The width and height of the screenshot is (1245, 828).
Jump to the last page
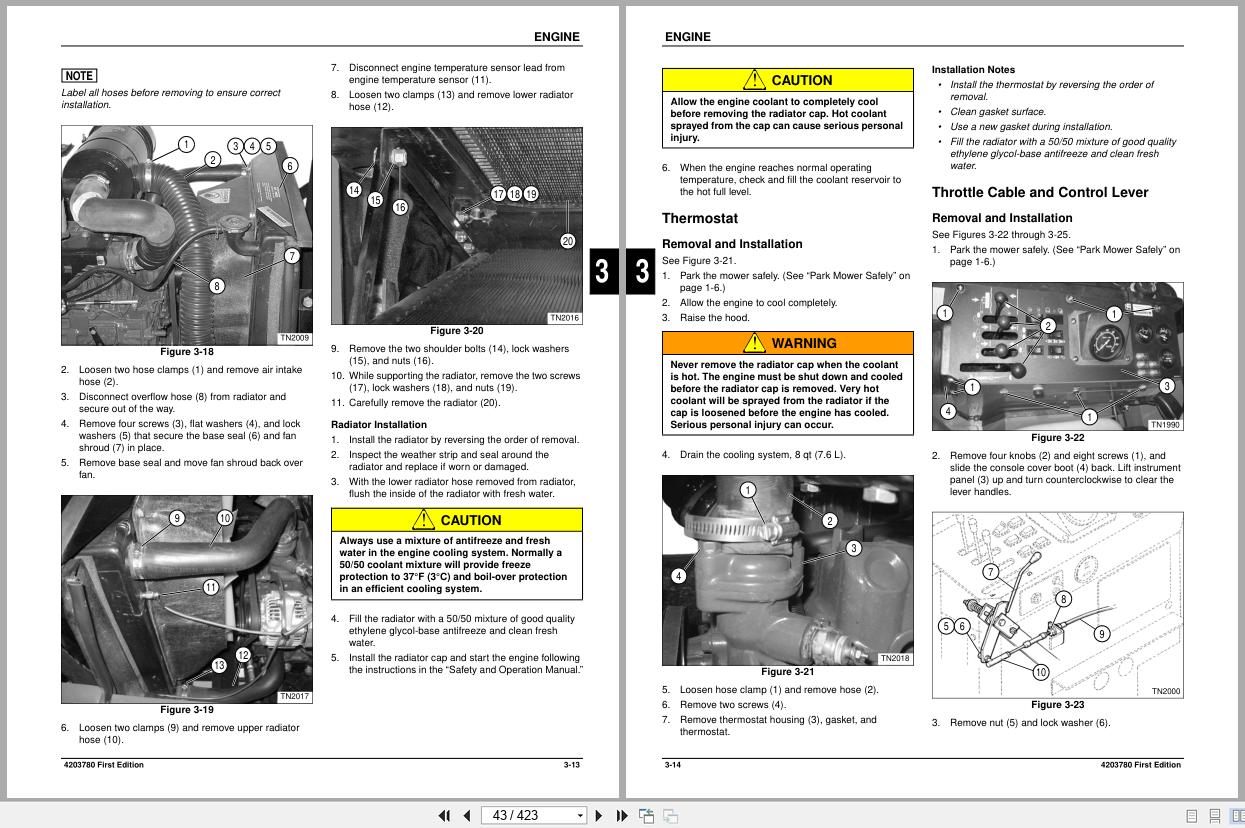point(621,816)
